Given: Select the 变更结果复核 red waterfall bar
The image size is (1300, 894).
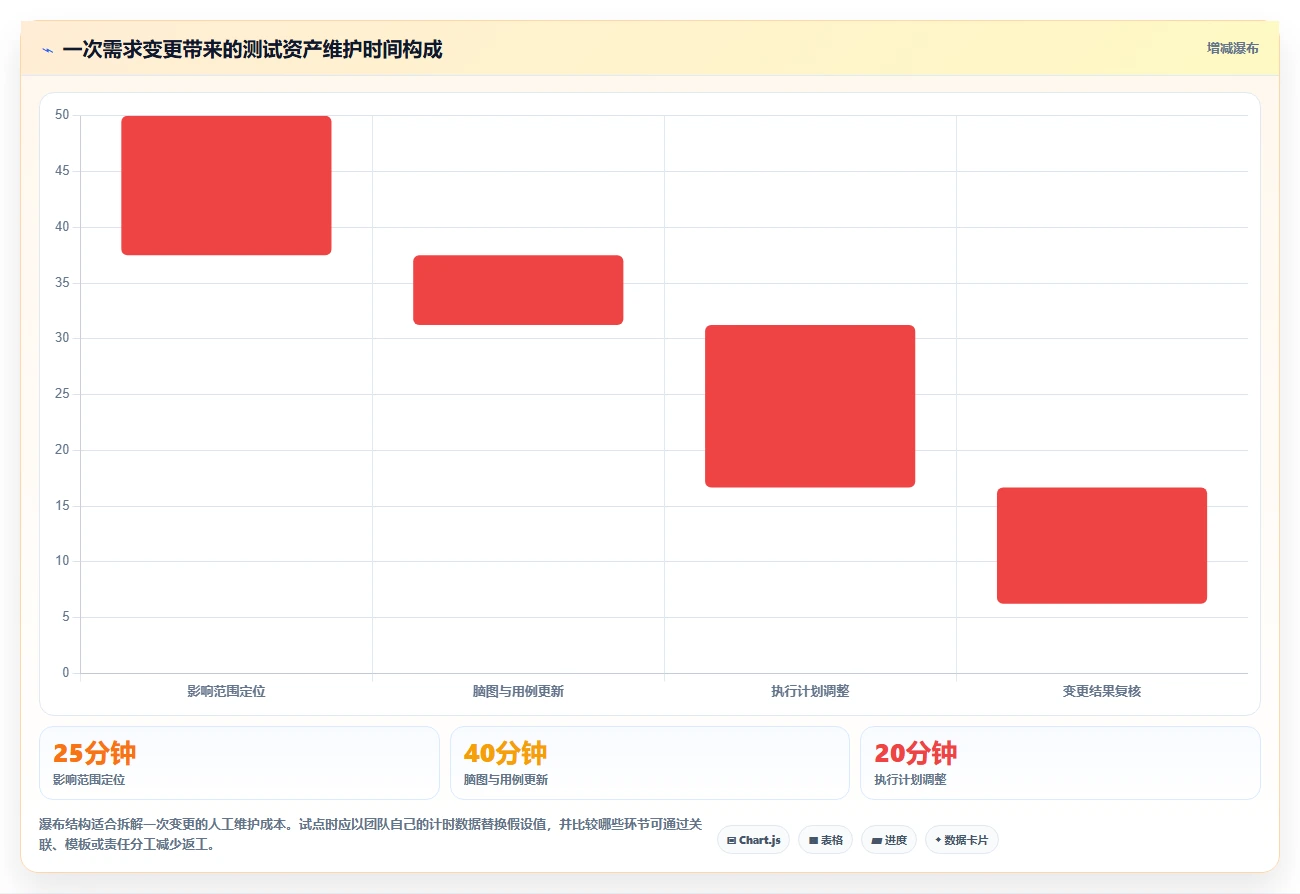Looking at the screenshot, I should pyautogui.click(x=1102, y=545).
